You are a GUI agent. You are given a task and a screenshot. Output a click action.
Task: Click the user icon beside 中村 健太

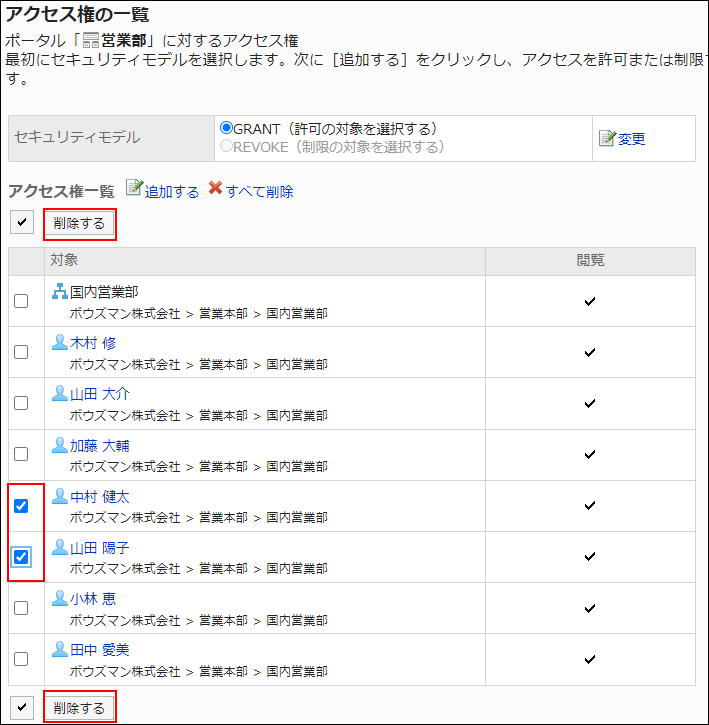click(x=60, y=496)
